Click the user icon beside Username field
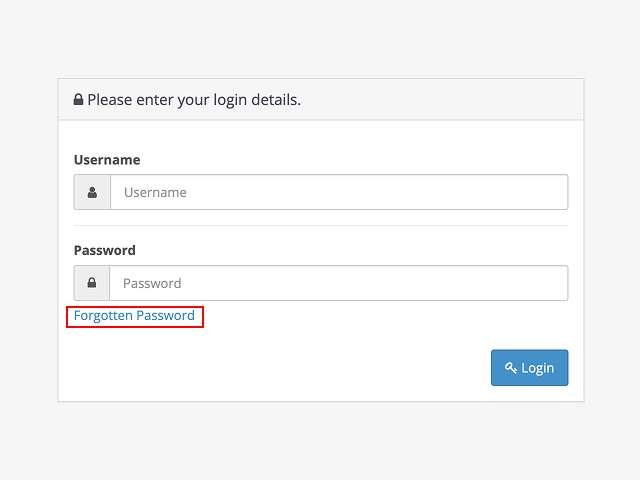 point(92,192)
